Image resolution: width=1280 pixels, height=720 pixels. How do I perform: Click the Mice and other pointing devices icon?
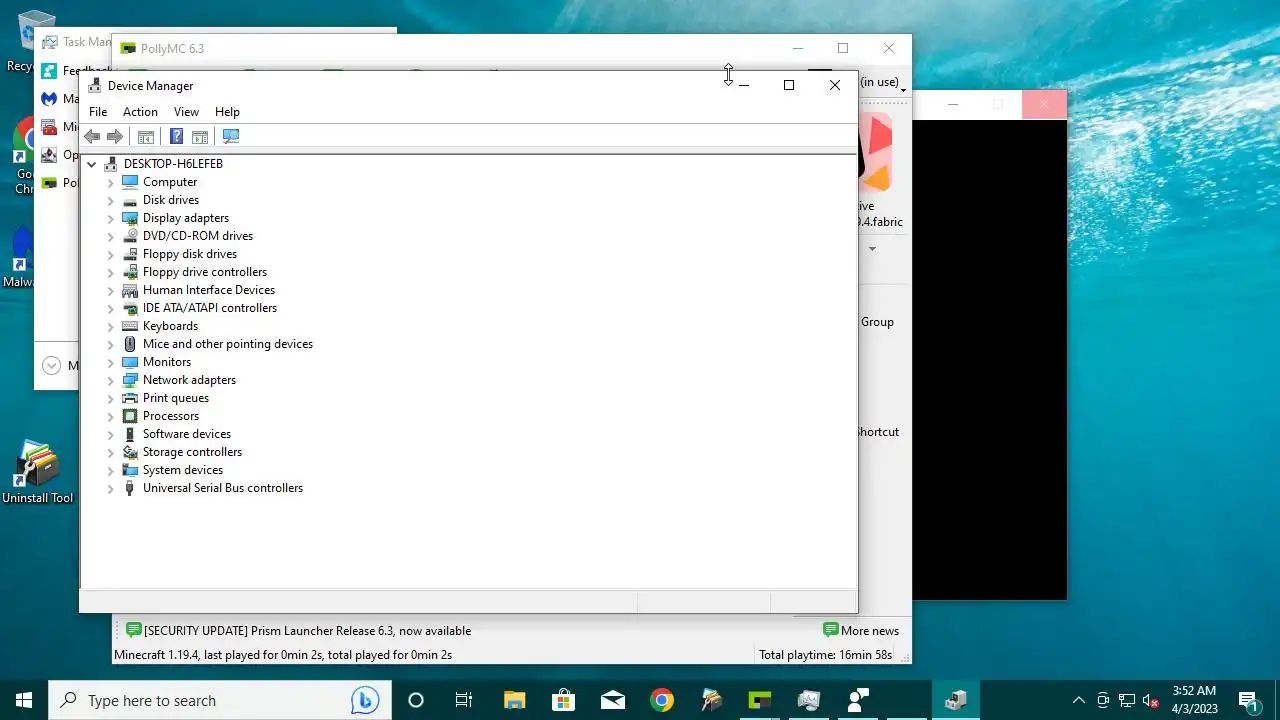click(130, 344)
